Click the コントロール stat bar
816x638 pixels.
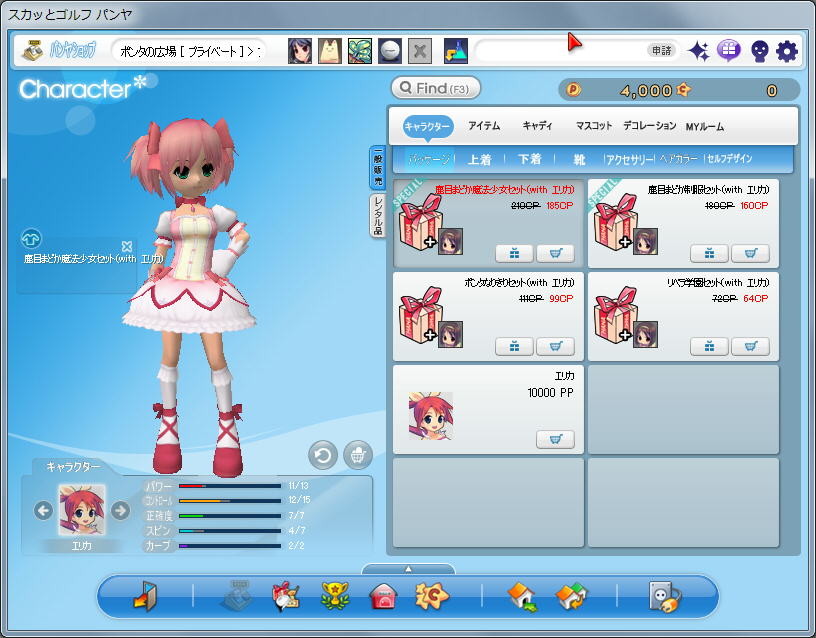230,501
